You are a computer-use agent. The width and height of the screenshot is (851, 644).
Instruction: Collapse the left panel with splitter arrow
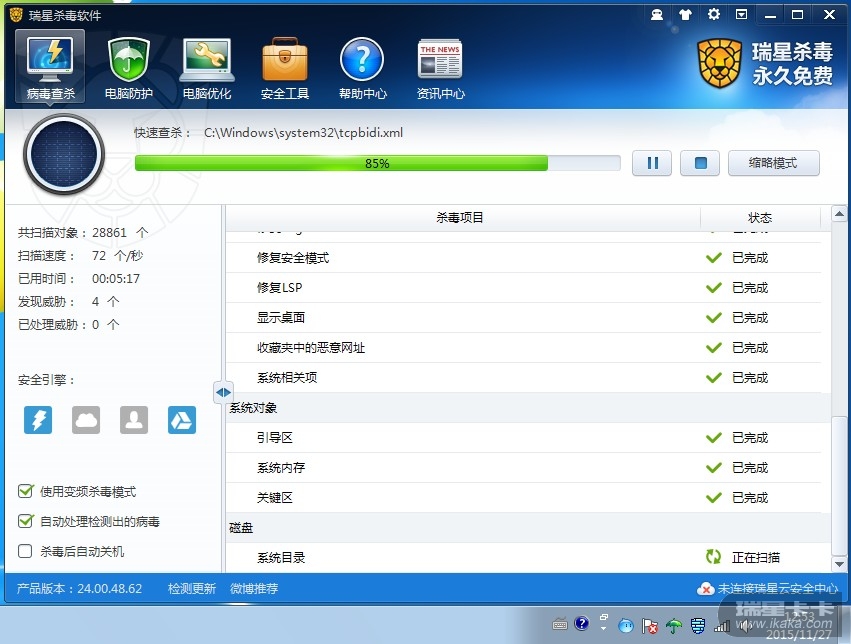[223, 392]
